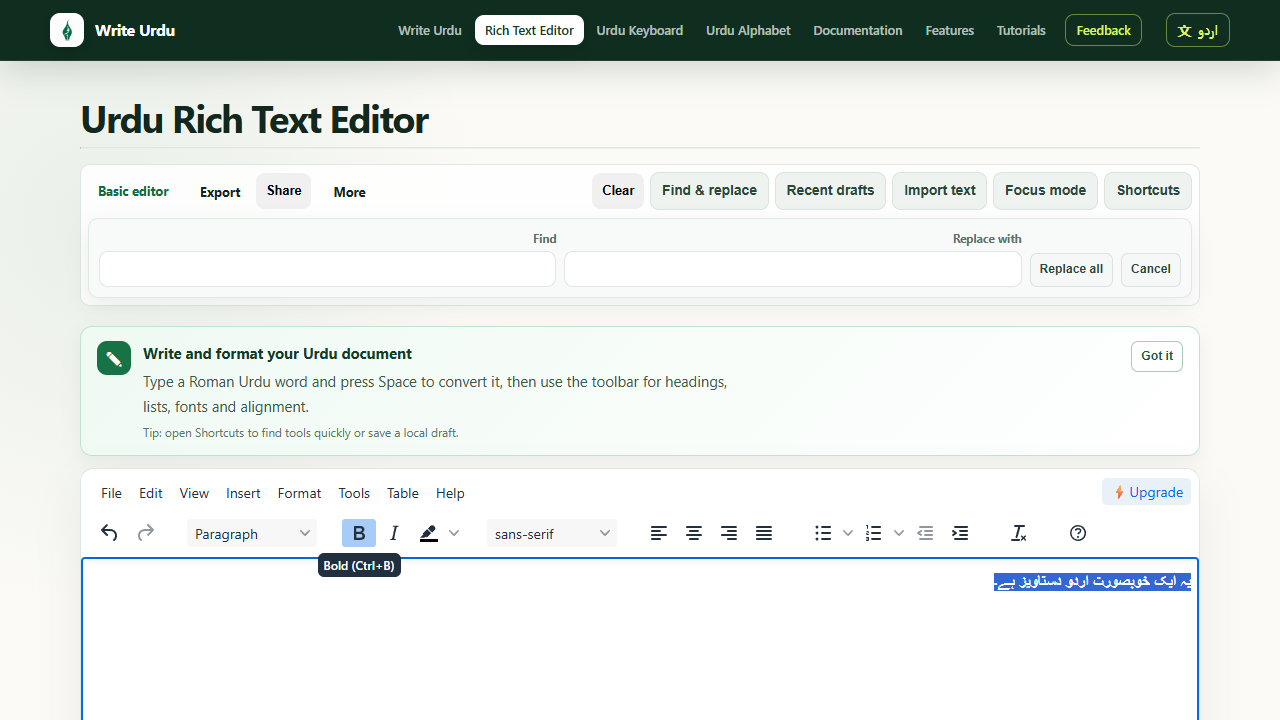Justify text alignment

point(764,533)
